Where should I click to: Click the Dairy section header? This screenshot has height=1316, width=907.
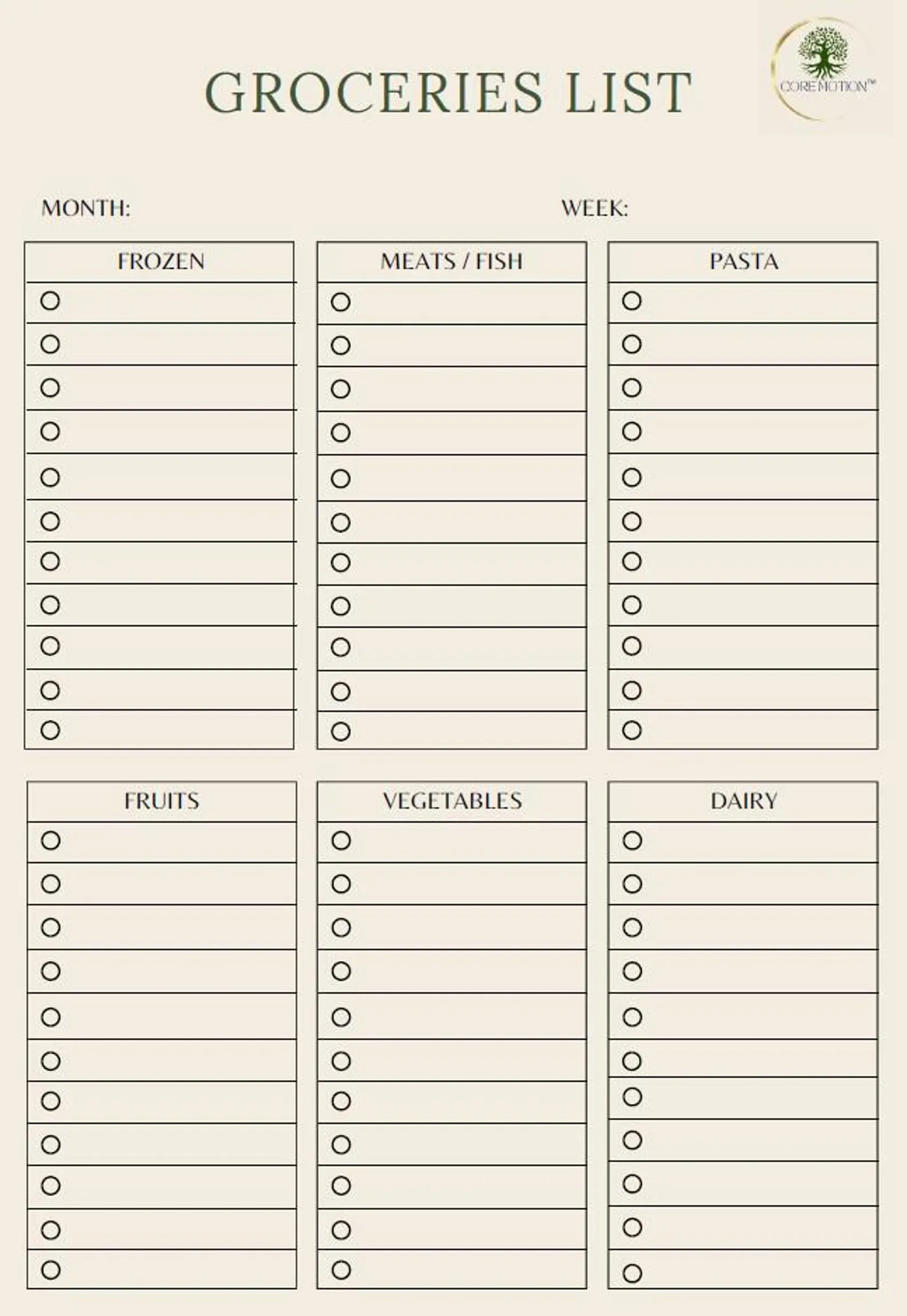click(743, 801)
